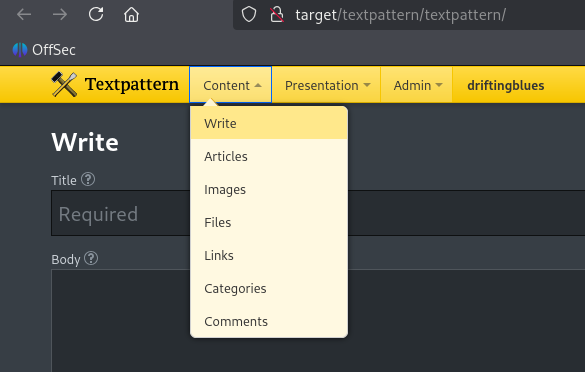Focus the Body text area

click(x=318, y=321)
